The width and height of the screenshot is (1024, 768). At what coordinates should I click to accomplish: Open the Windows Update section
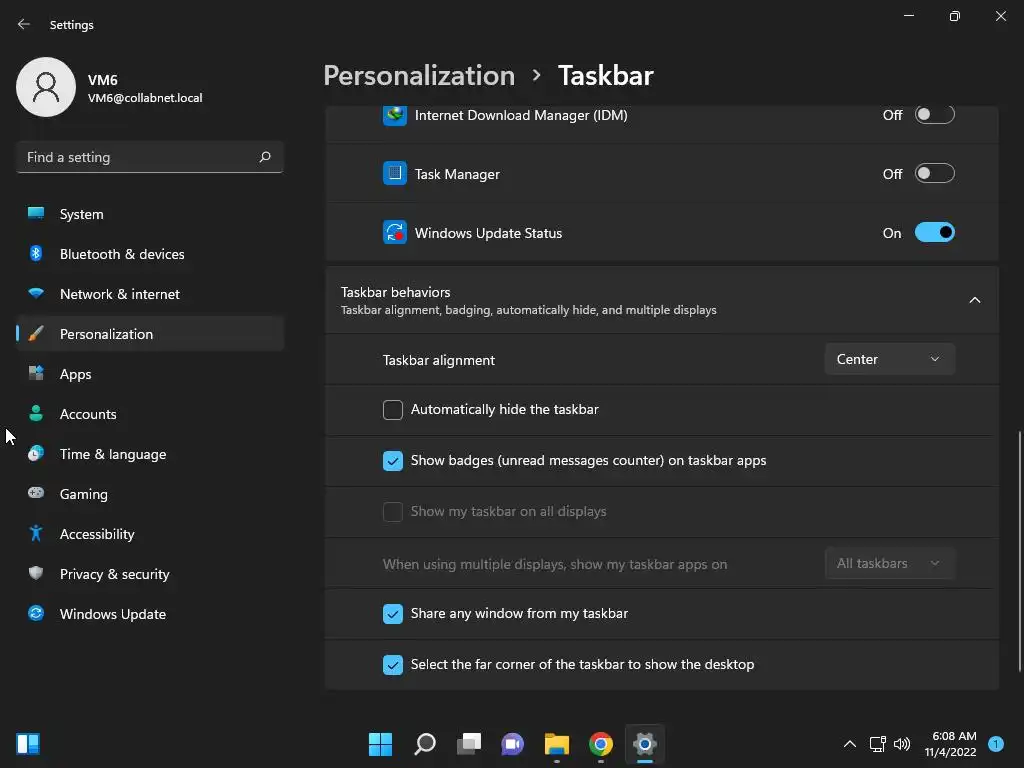pos(112,614)
